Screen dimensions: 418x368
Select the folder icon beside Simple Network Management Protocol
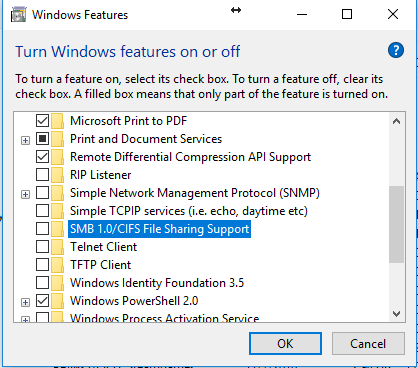(57, 193)
